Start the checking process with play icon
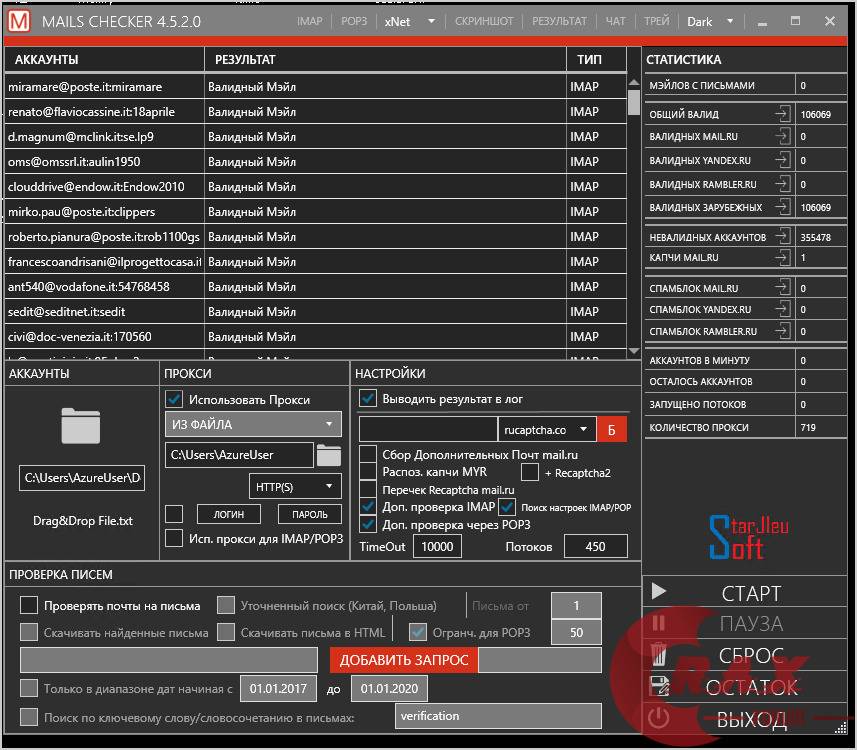 click(x=660, y=592)
